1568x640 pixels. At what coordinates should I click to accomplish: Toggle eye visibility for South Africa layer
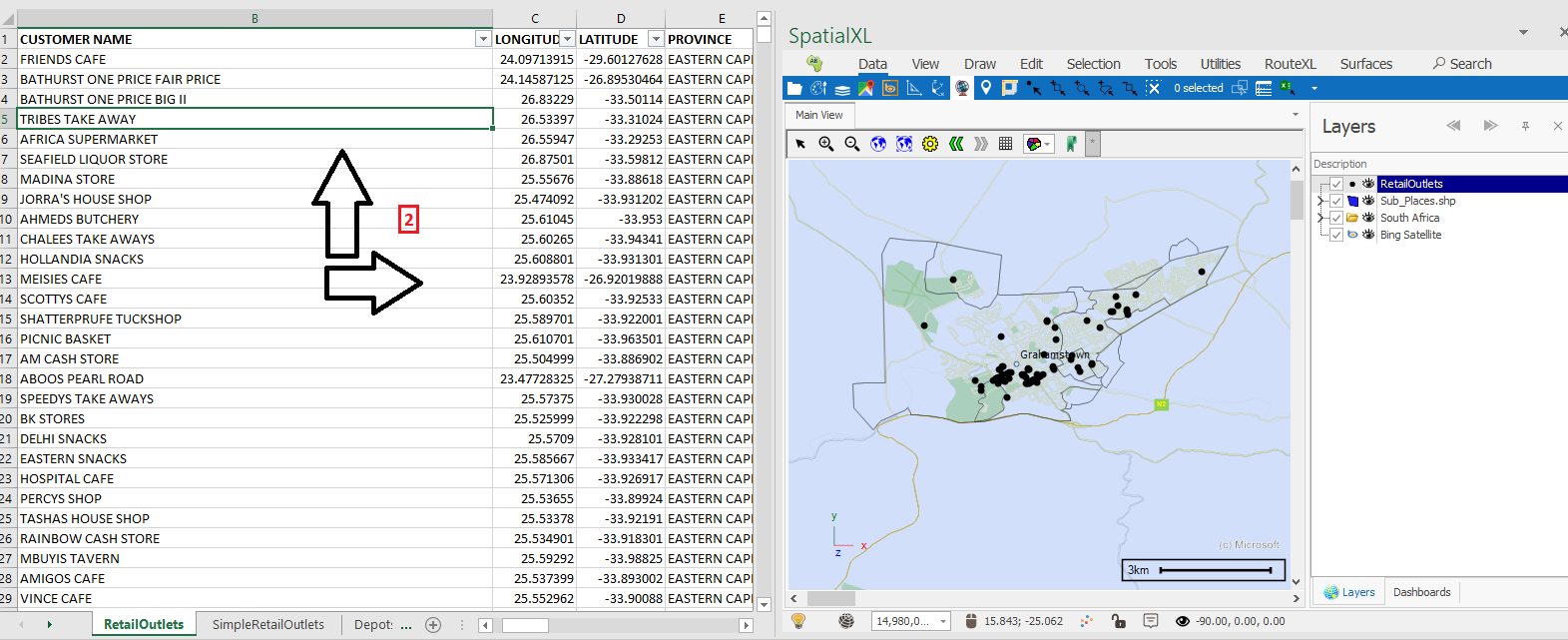click(x=1368, y=218)
